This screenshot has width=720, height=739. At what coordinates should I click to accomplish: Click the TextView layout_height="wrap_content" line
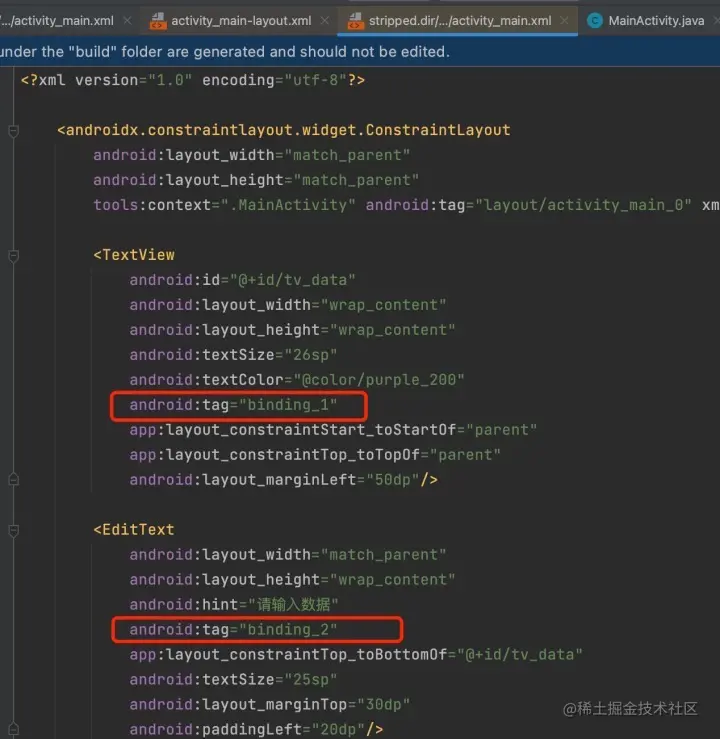293,330
